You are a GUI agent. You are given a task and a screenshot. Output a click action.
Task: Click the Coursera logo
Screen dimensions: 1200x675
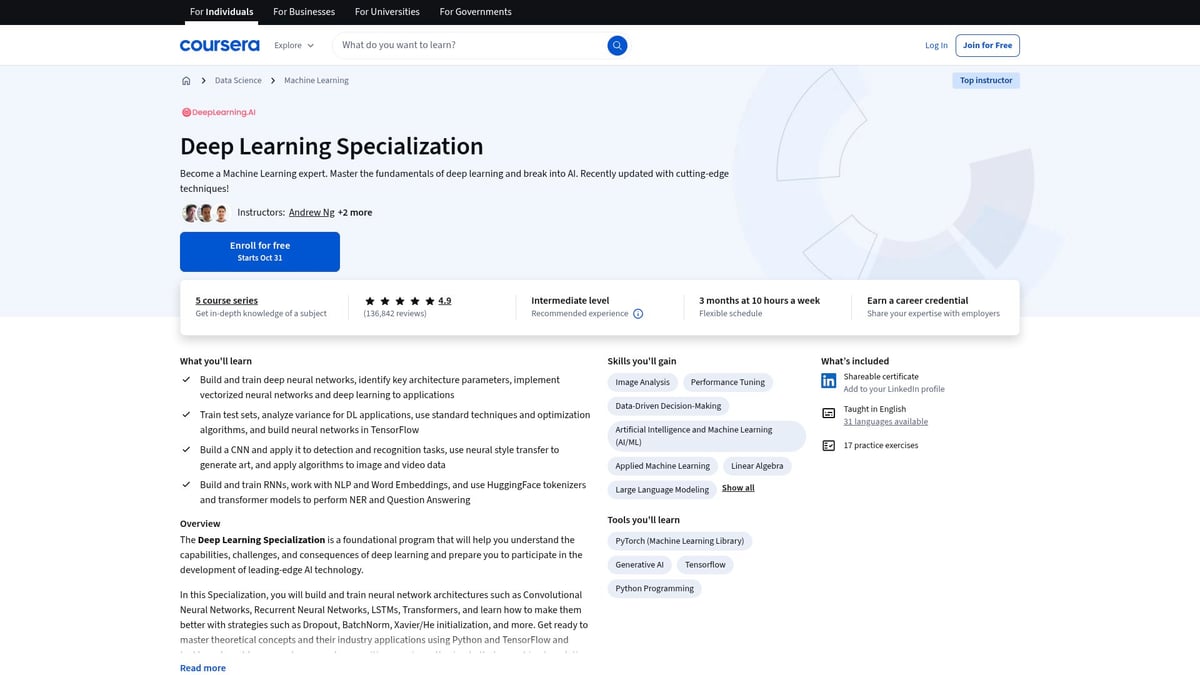pos(219,45)
